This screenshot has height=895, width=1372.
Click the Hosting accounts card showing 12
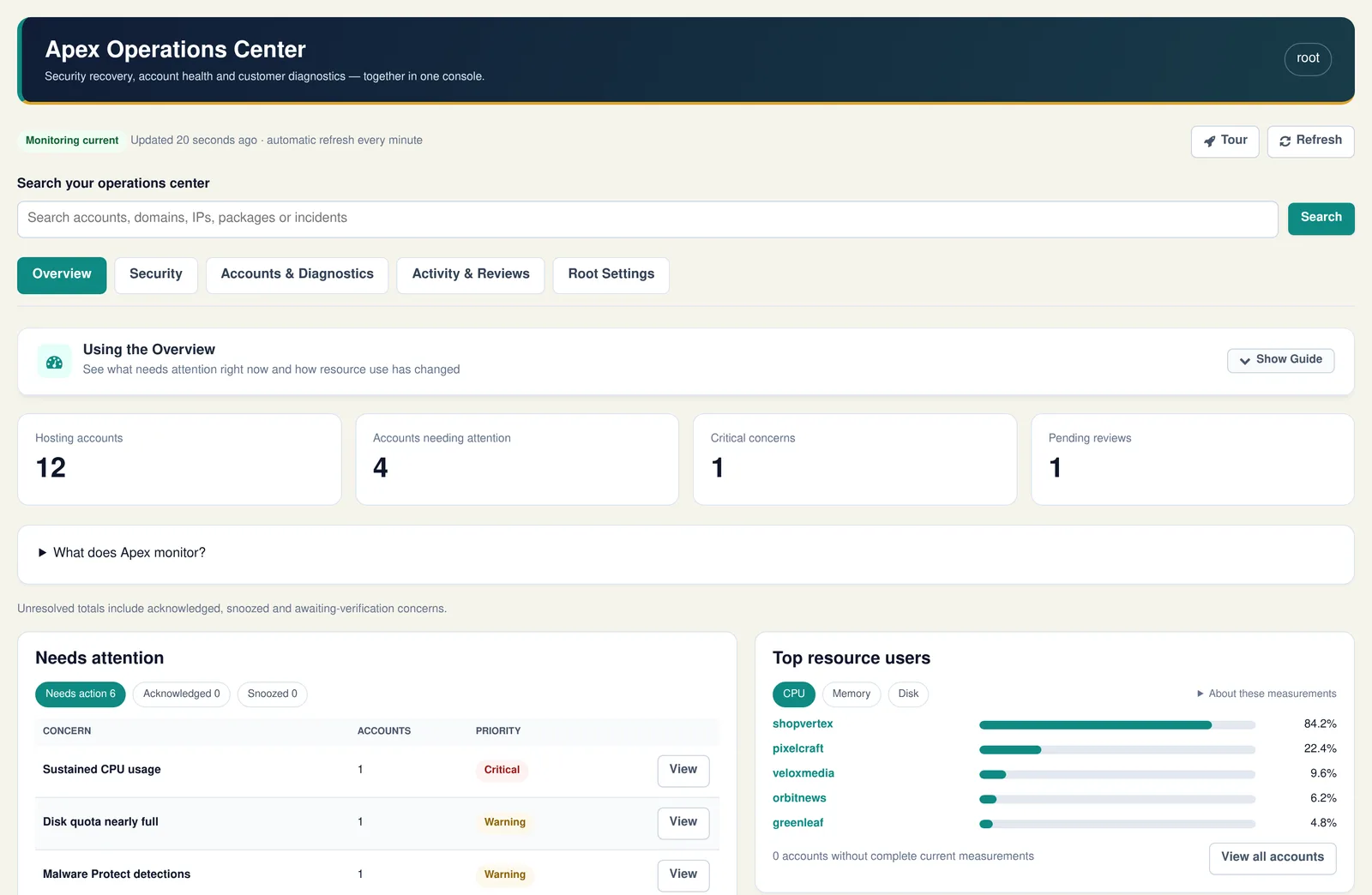pos(179,460)
